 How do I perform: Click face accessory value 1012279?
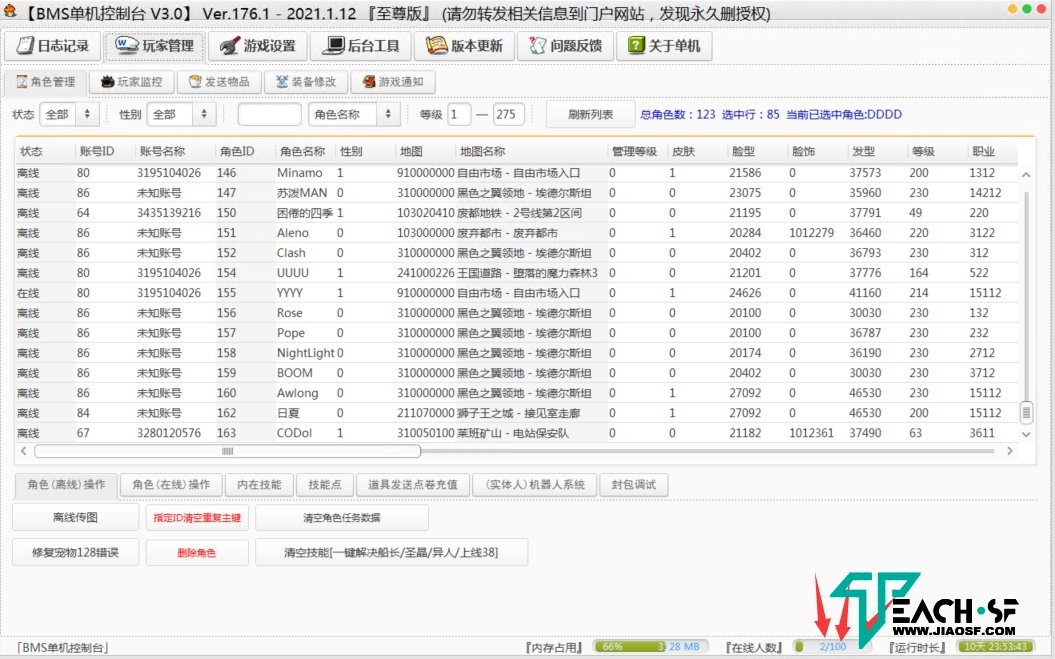pyautogui.click(x=811, y=233)
